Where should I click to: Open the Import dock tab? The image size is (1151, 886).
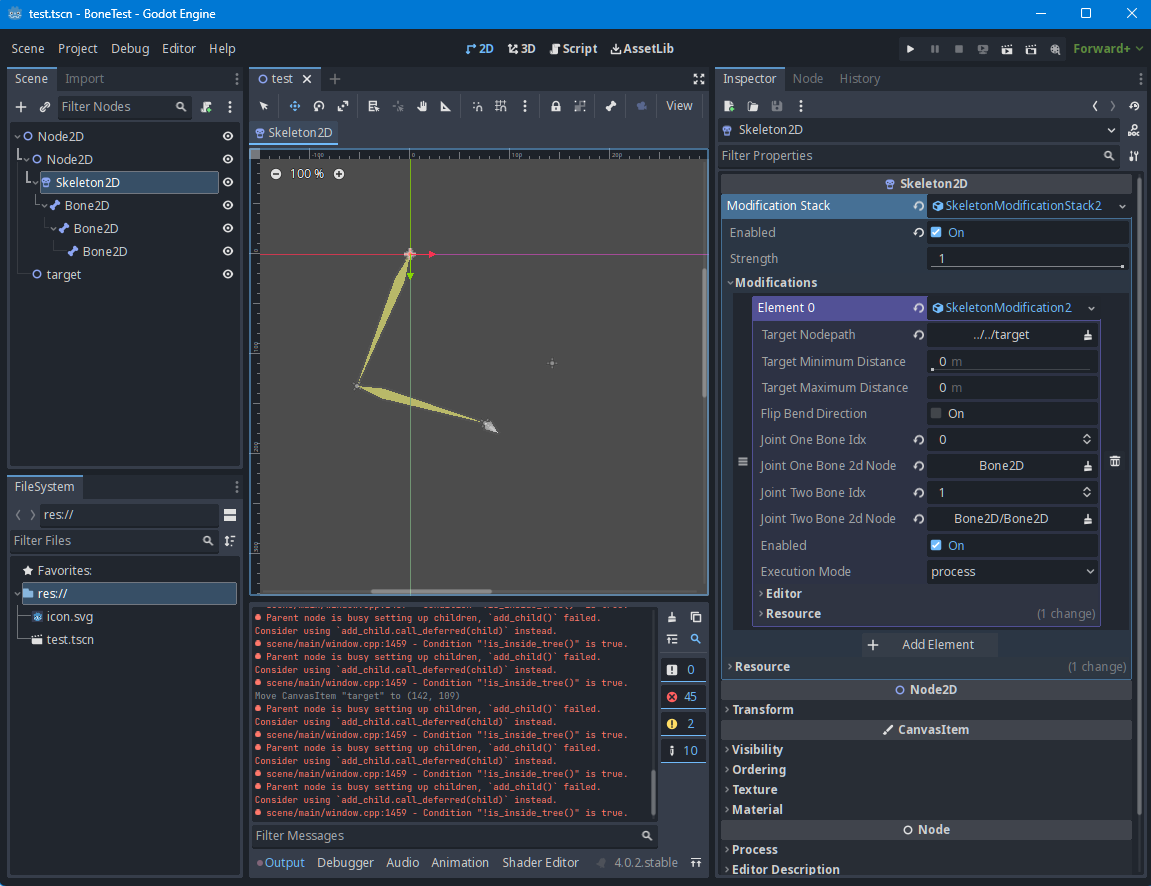(84, 79)
